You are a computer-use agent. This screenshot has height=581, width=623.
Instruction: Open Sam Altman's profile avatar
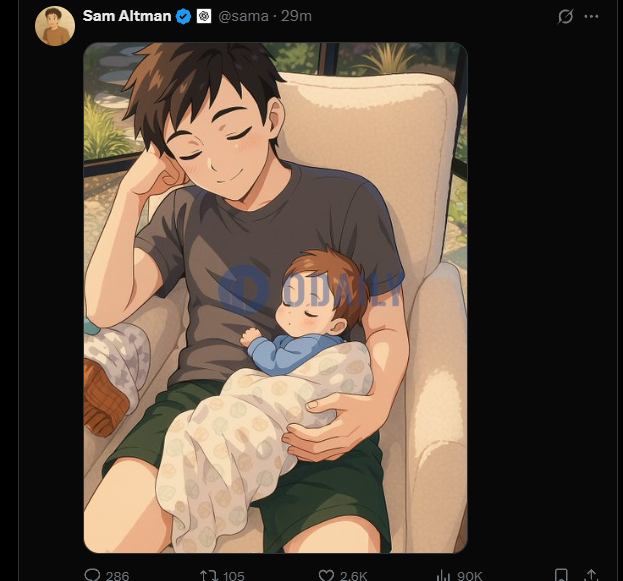tap(55, 26)
